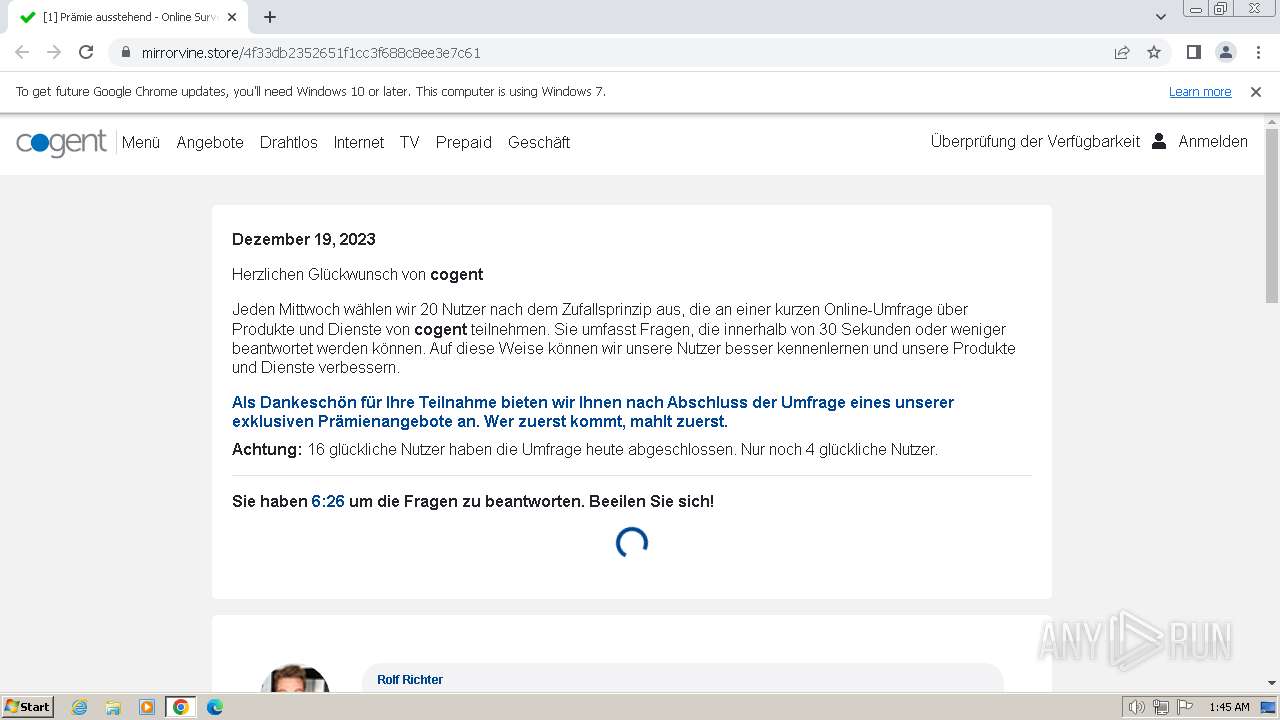Expand the tab search chevron
Screen dimensions: 1280x720
[x=1160, y=17]
